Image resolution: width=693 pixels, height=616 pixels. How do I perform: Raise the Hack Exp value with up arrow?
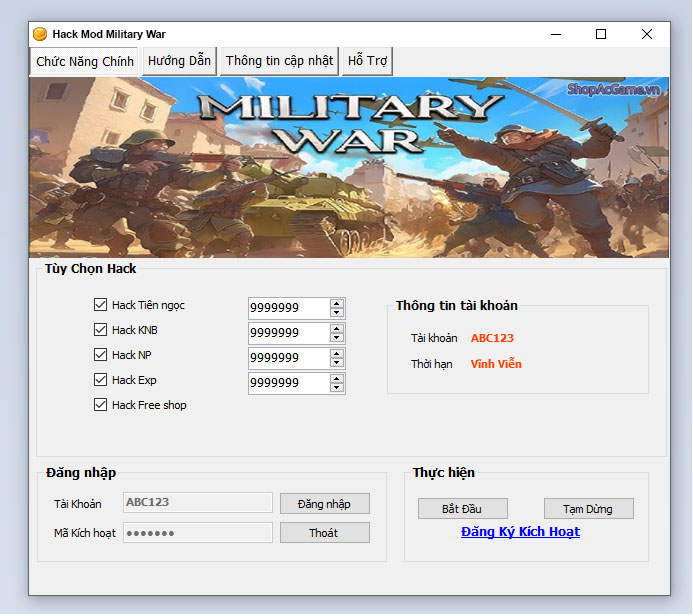(337, 379)
